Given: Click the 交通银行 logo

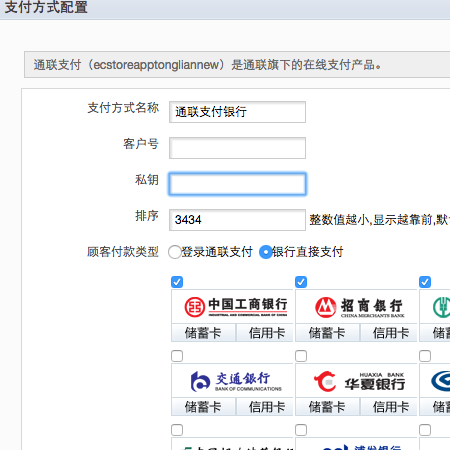Looking at the screenshot, I should point(236,381).
